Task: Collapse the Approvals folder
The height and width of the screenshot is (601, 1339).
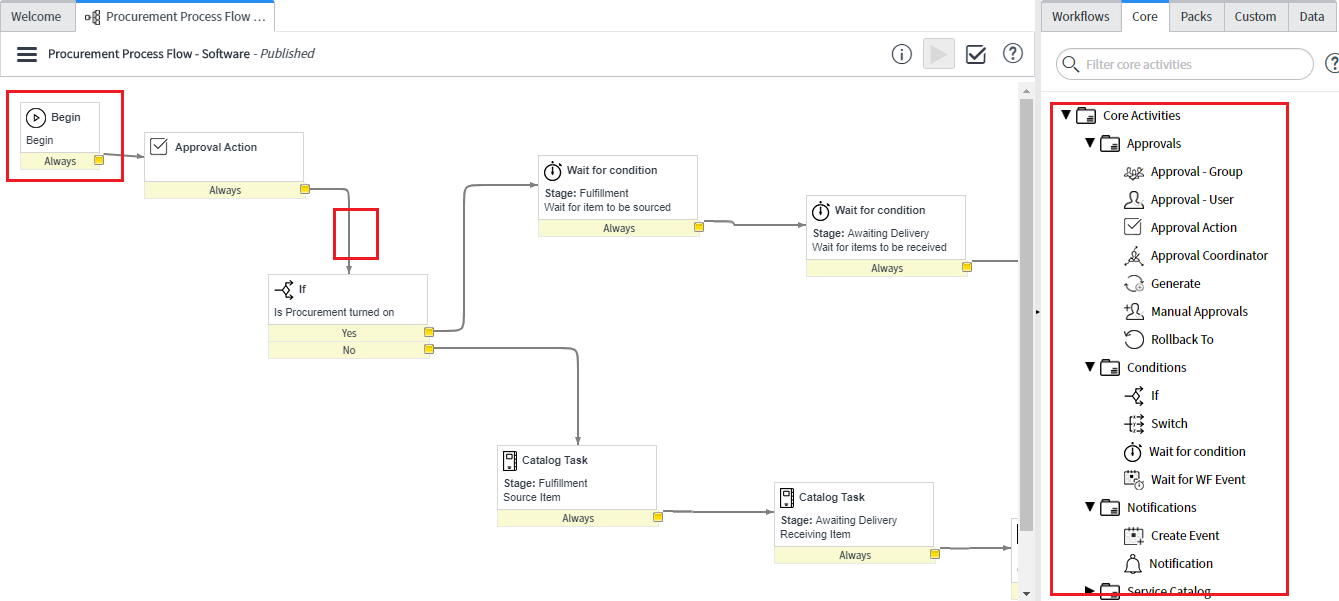Action: [x=1090, y=144]
